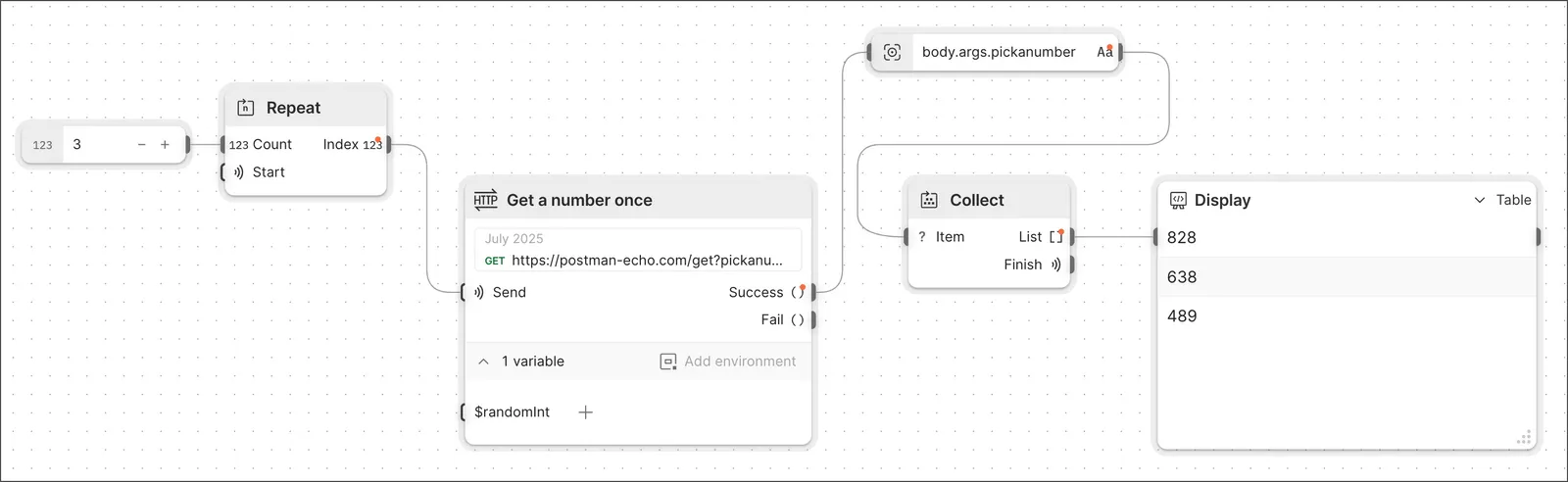
Task: Select the 638 row in Display table
Action: 1347,277
